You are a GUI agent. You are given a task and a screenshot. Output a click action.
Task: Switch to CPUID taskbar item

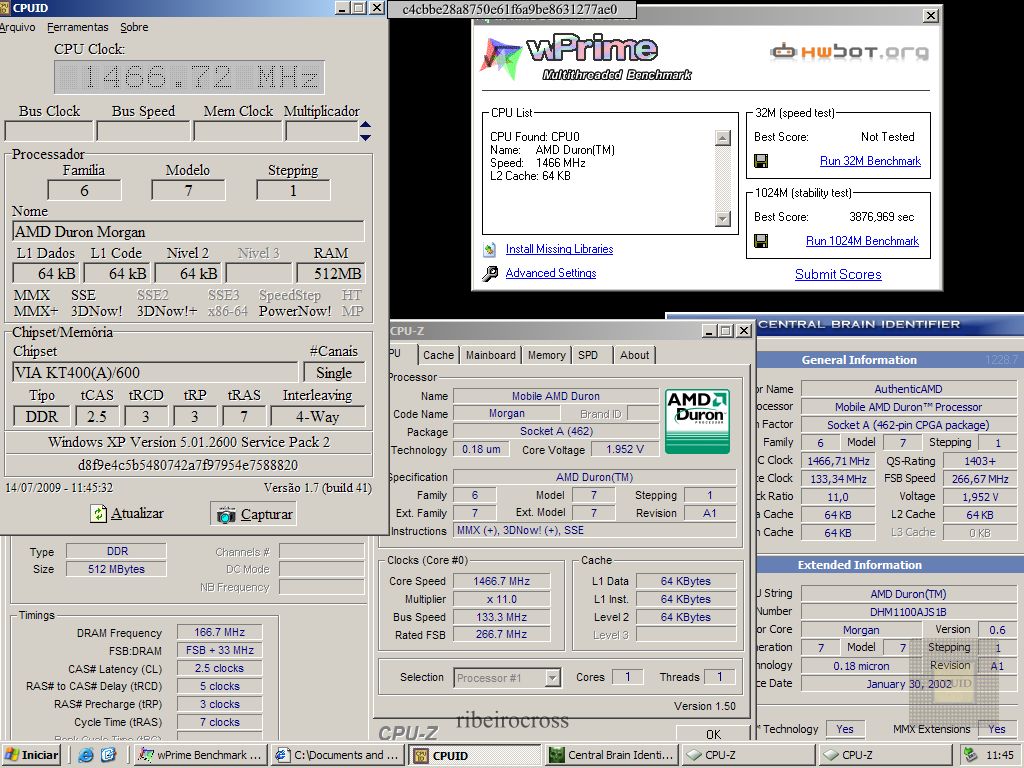click(x=477, y=755)
